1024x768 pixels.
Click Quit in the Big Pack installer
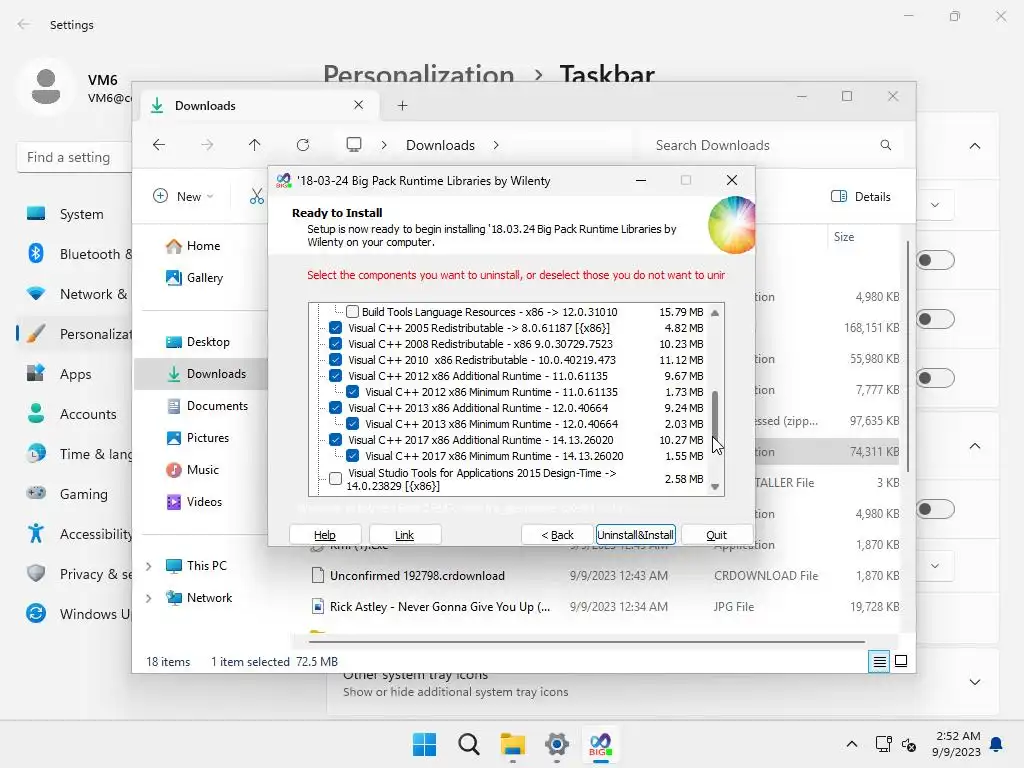[x=716, y=535]
